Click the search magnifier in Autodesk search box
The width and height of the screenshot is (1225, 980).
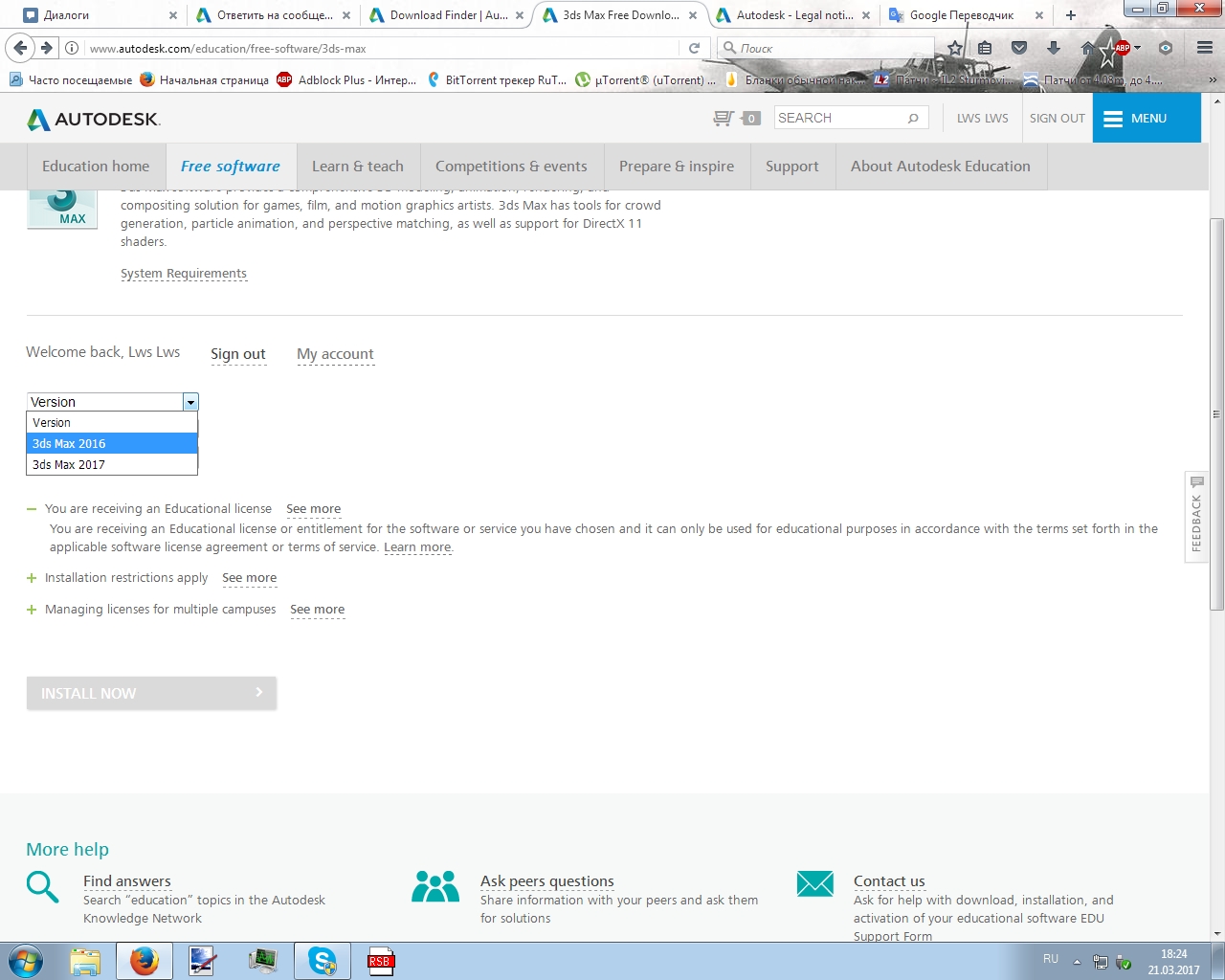pyautogui.click(x=913, y=118)
